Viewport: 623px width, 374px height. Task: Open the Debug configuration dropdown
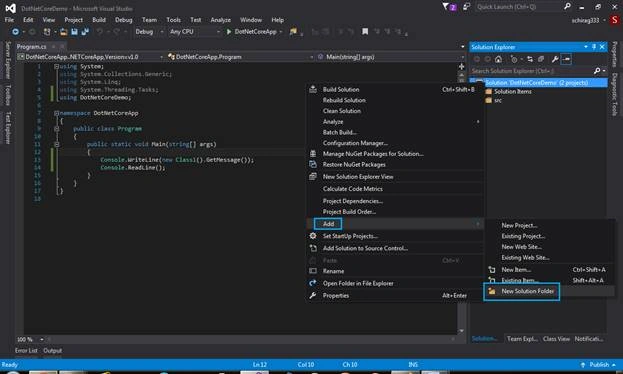coord(149,31)
